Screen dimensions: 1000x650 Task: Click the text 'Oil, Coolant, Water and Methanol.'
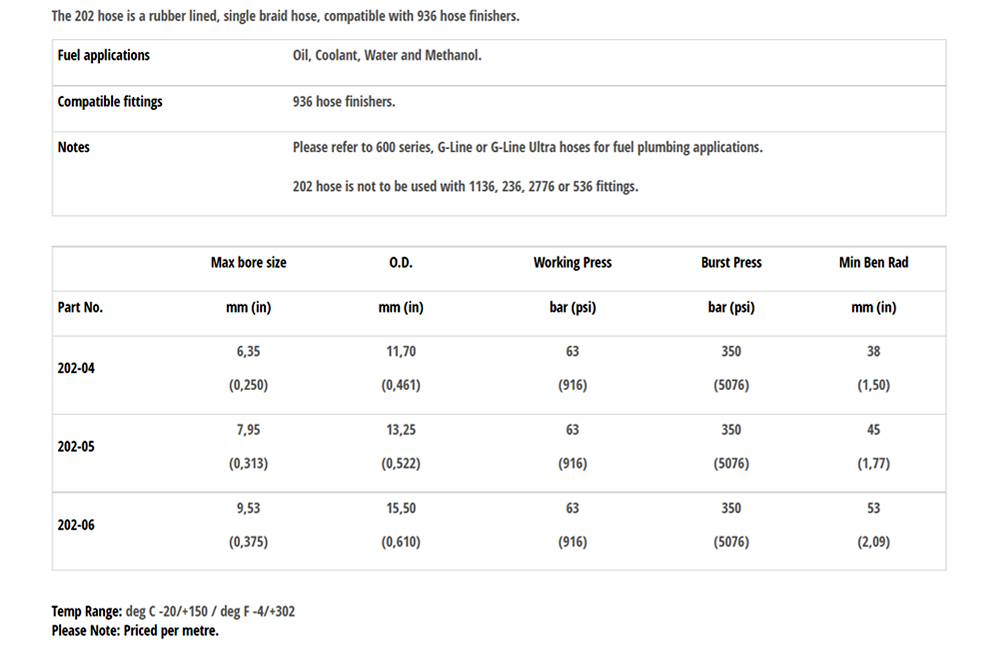point(386,55)
